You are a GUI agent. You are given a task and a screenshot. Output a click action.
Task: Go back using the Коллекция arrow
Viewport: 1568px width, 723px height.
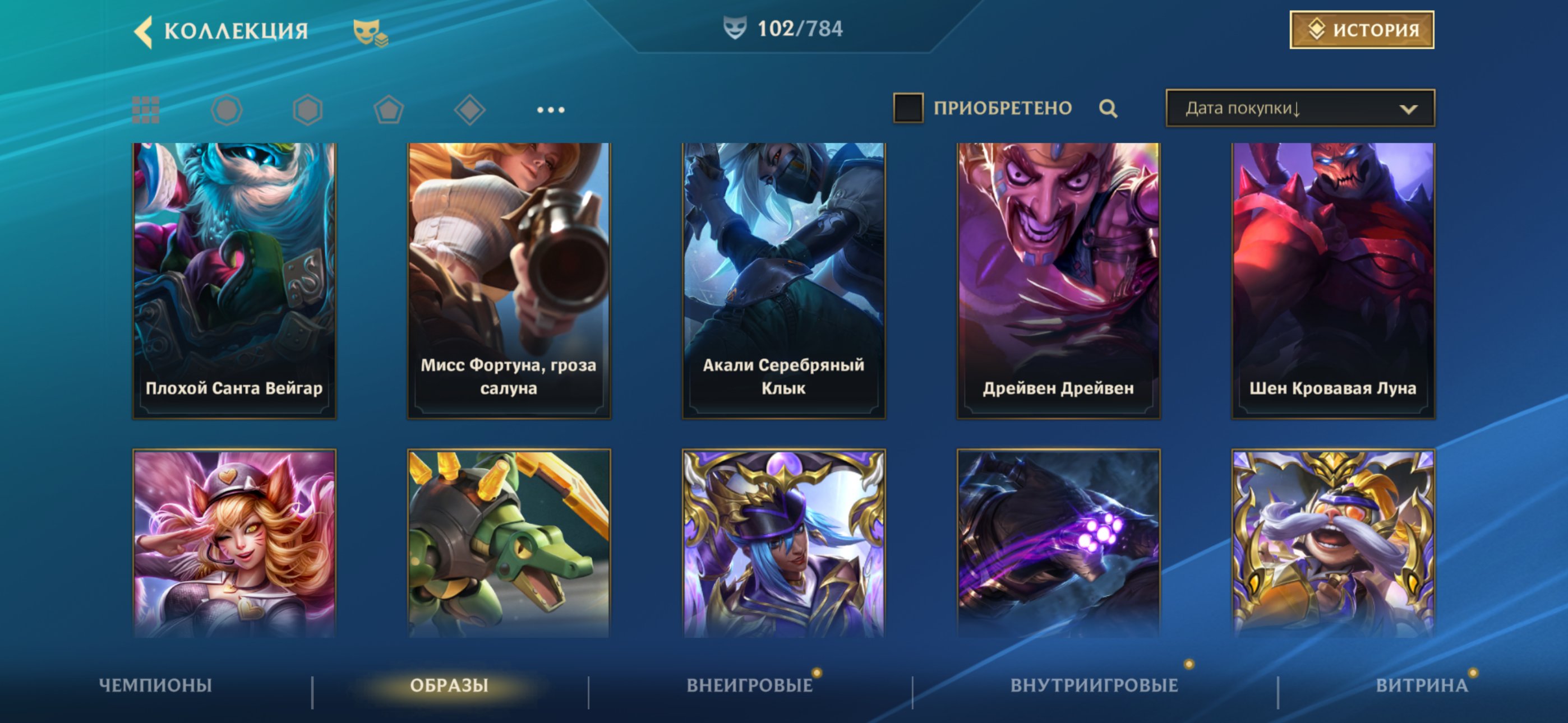pyautogui.click(x=143, y=31)
